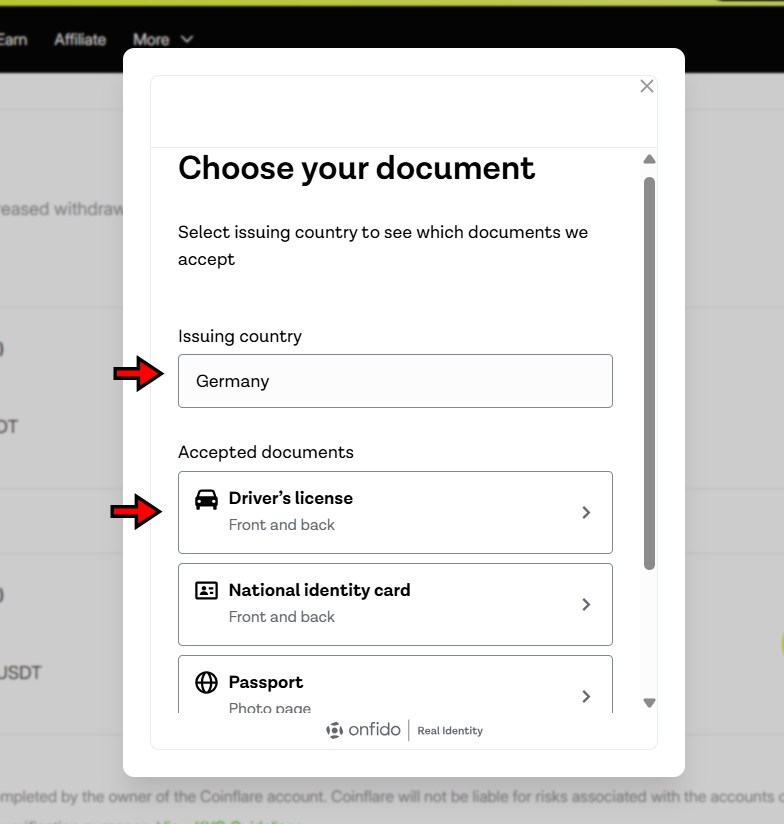784x824 pixels.
Task: Open the Issuing country field showing Germany
Action: (x=395, y=381)
